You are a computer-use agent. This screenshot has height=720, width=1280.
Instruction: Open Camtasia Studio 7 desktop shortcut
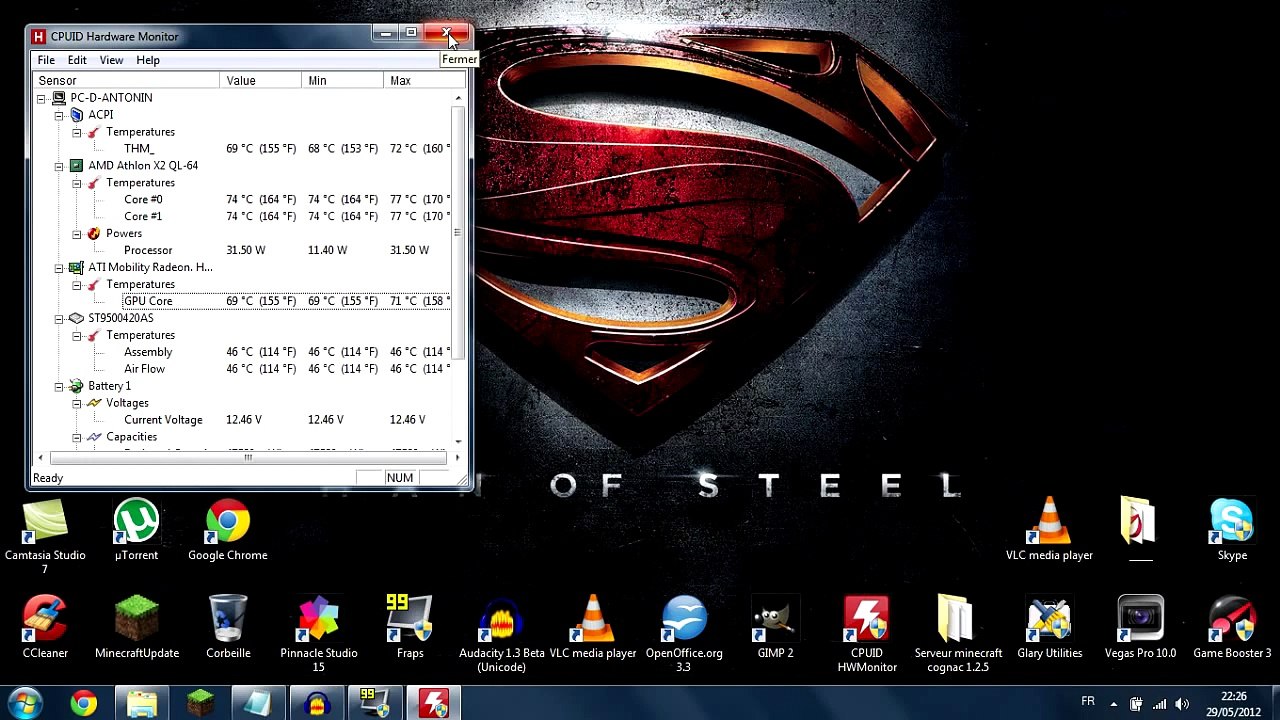[45, 537]
